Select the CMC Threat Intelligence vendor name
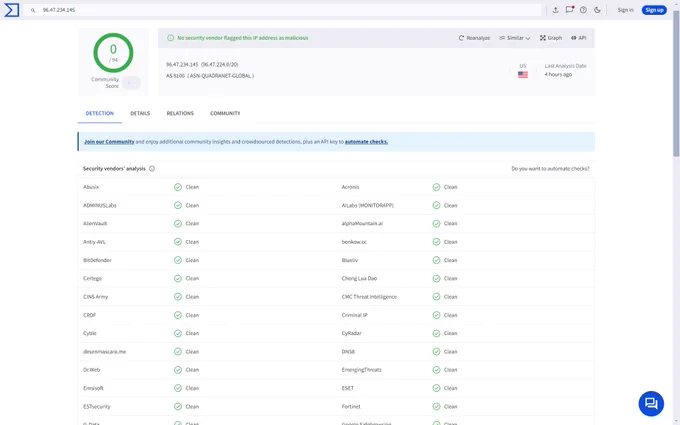 pyautogui.click(x=369, y=297)
